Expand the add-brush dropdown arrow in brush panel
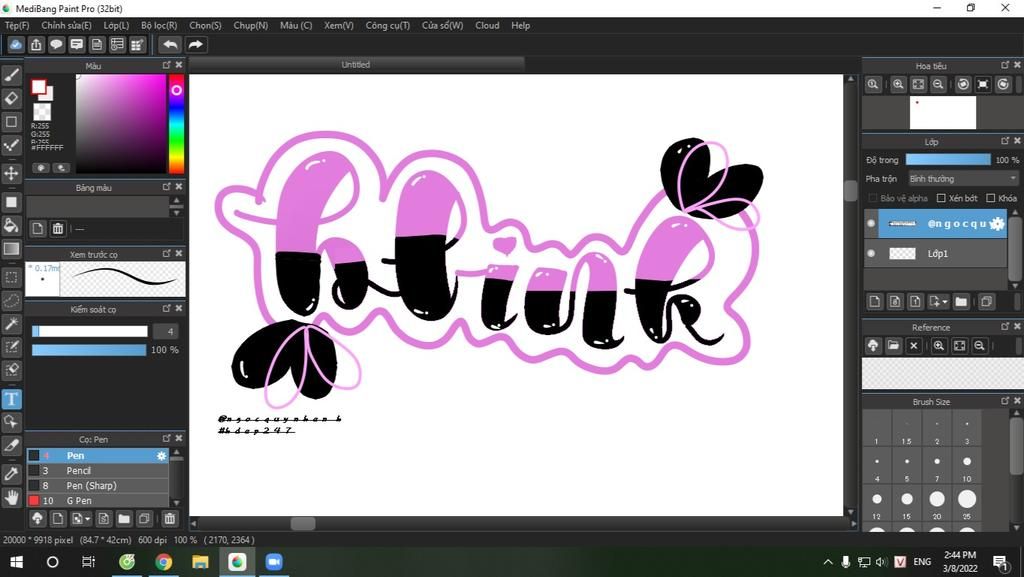This screenshot has height=577, width=1024. [88, 520]
